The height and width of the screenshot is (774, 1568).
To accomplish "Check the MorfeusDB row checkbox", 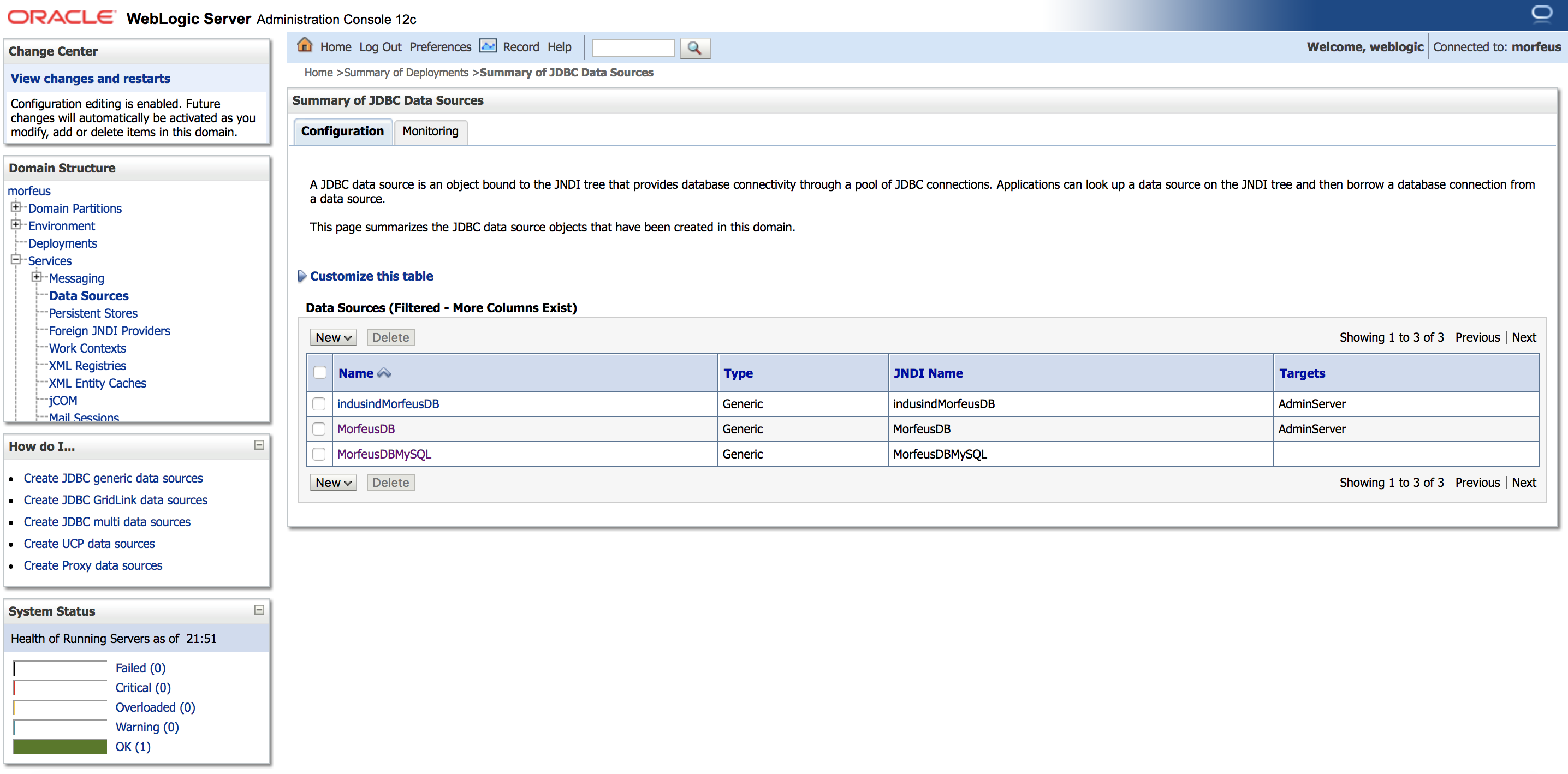I will tap(319, 429).
